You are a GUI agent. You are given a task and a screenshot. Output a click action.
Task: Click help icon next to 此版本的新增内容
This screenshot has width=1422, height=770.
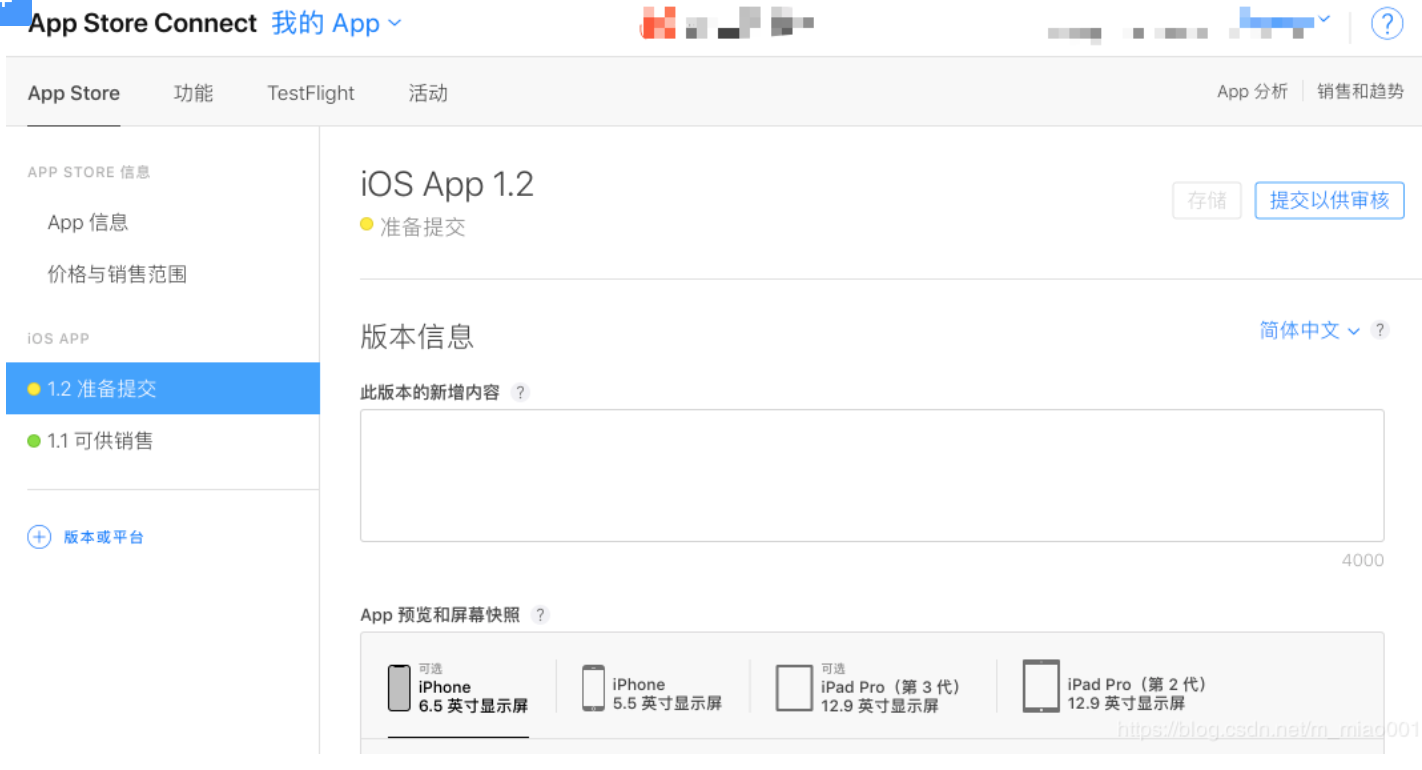click(520, 393)
